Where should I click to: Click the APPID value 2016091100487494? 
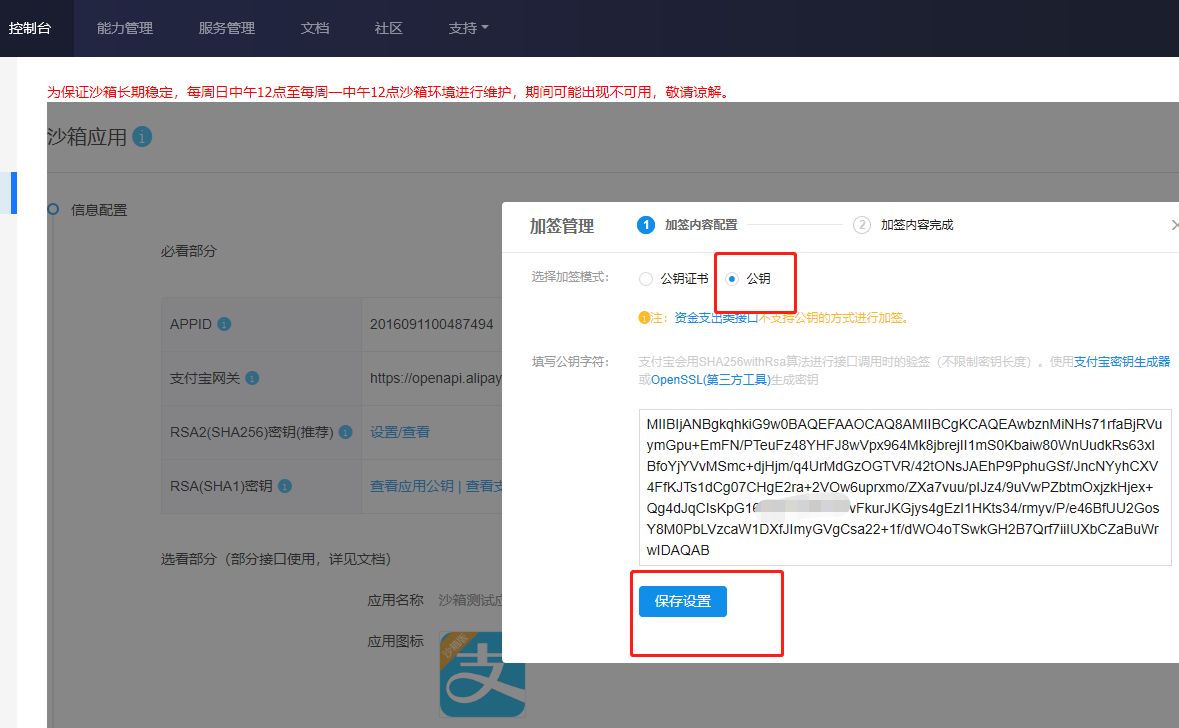click(432, 324)
